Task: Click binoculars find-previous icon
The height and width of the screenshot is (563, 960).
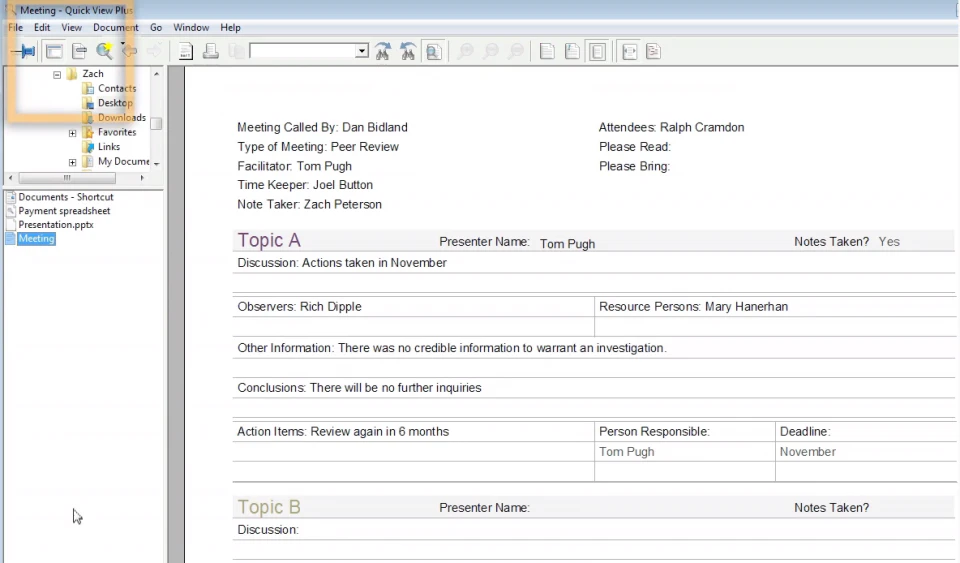Action: coord(408,51)
